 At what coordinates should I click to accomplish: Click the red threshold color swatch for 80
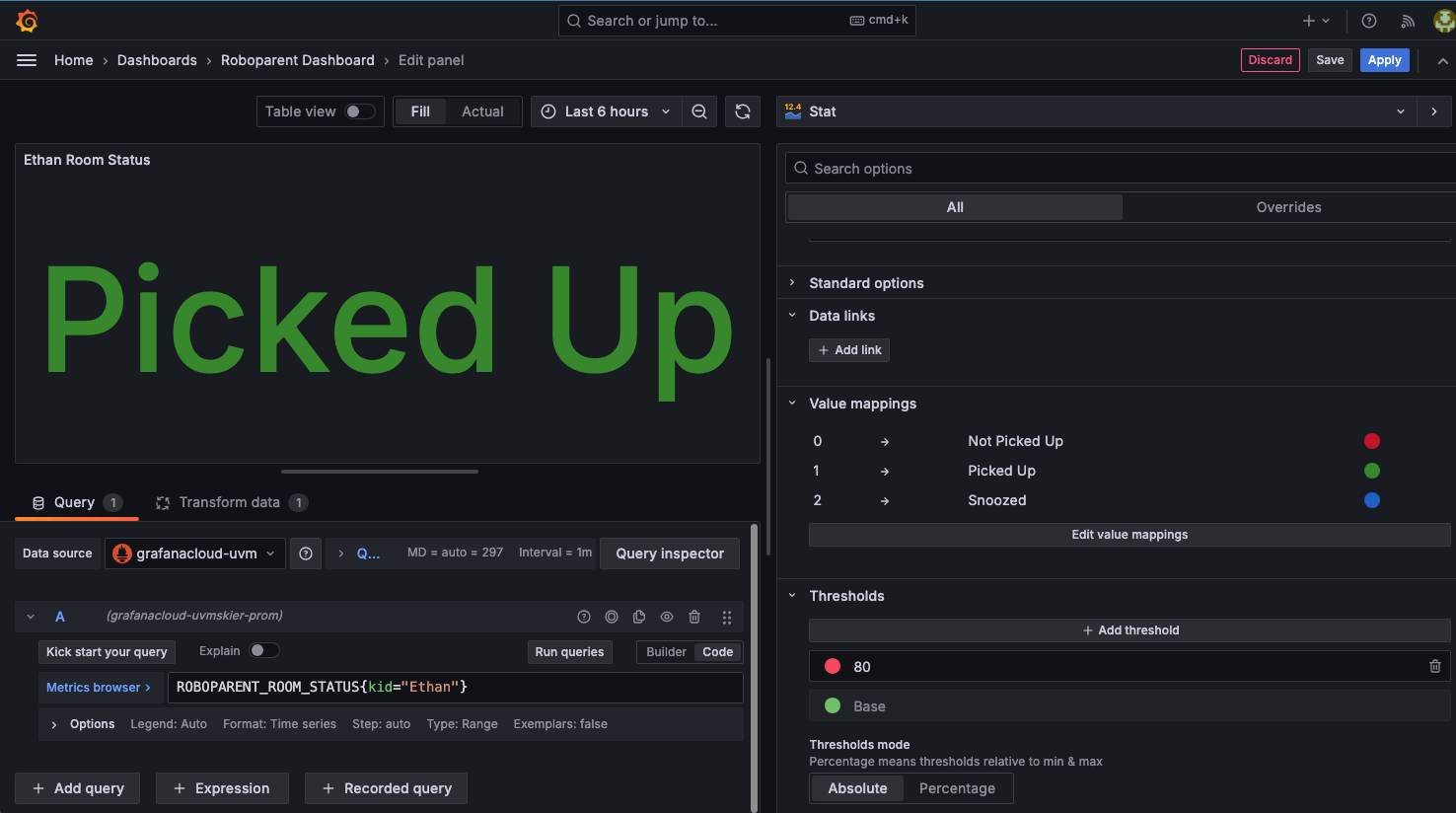coord(833,667)
